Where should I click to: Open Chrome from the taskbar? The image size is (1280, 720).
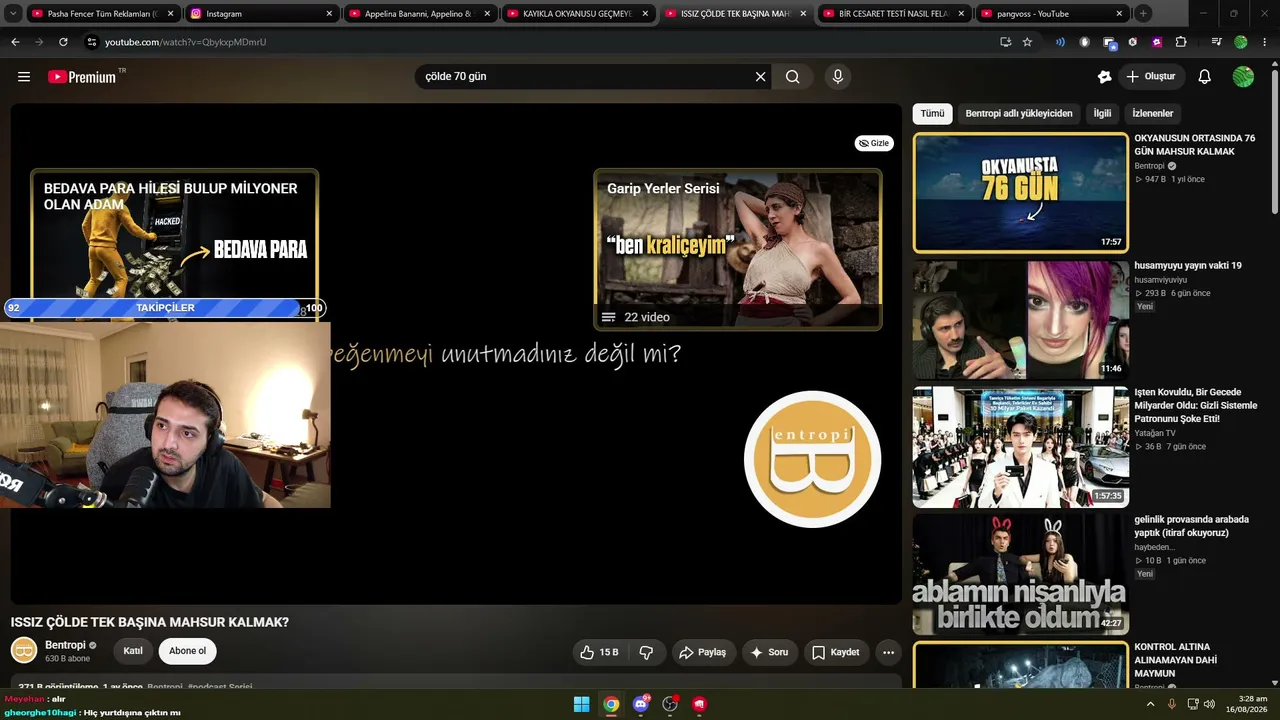click(611, 704)
